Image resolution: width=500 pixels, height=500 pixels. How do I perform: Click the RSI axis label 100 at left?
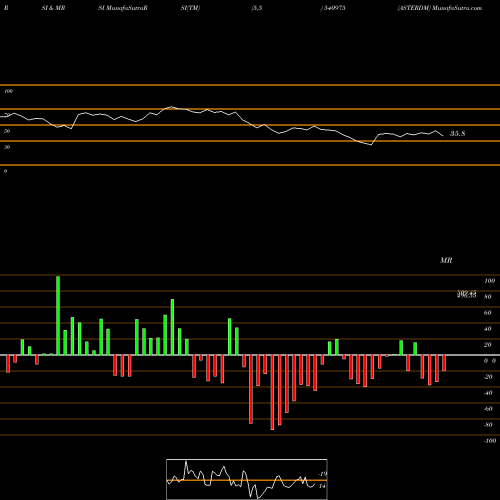[x=8, y=91]
